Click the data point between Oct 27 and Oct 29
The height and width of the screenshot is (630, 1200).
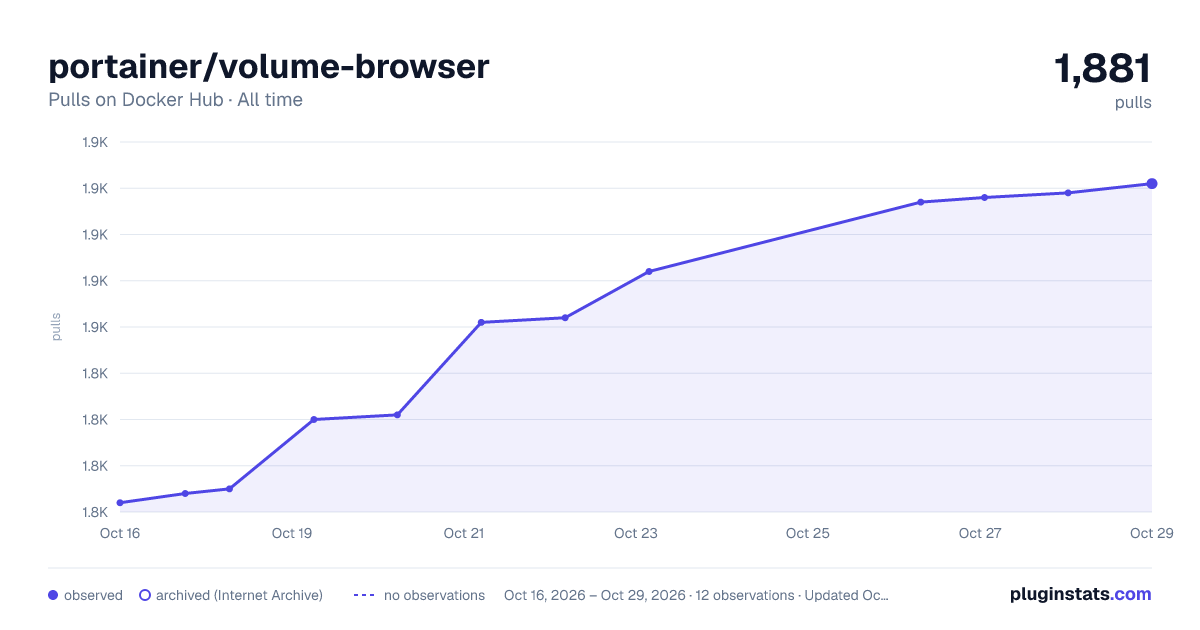1068,193
